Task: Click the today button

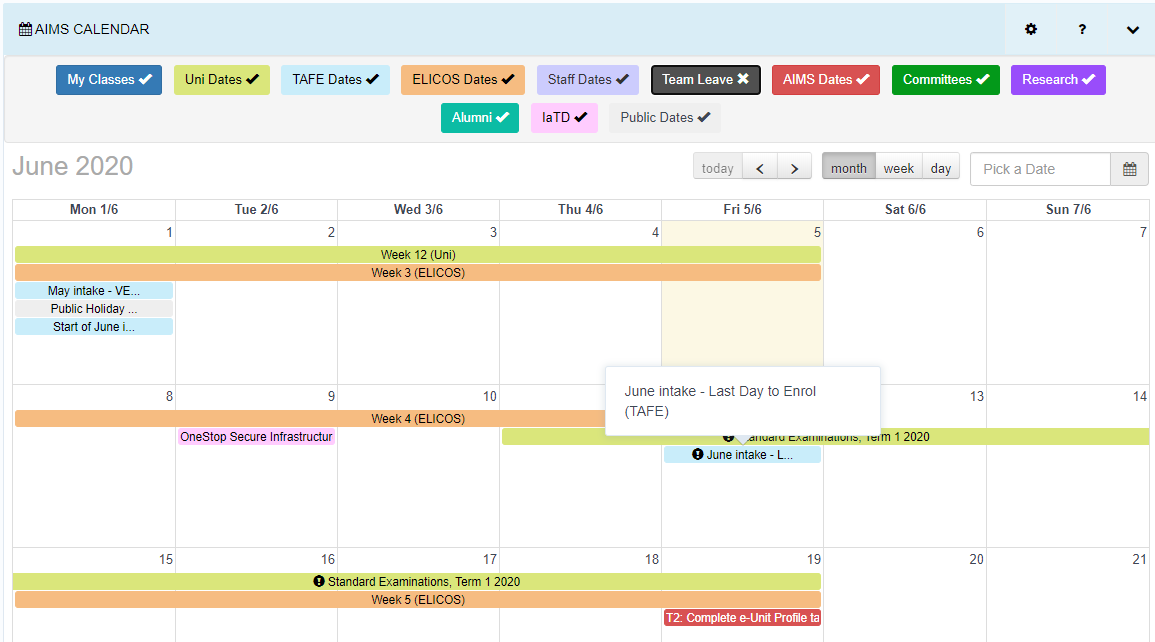Action: click(x=717, y=168)
